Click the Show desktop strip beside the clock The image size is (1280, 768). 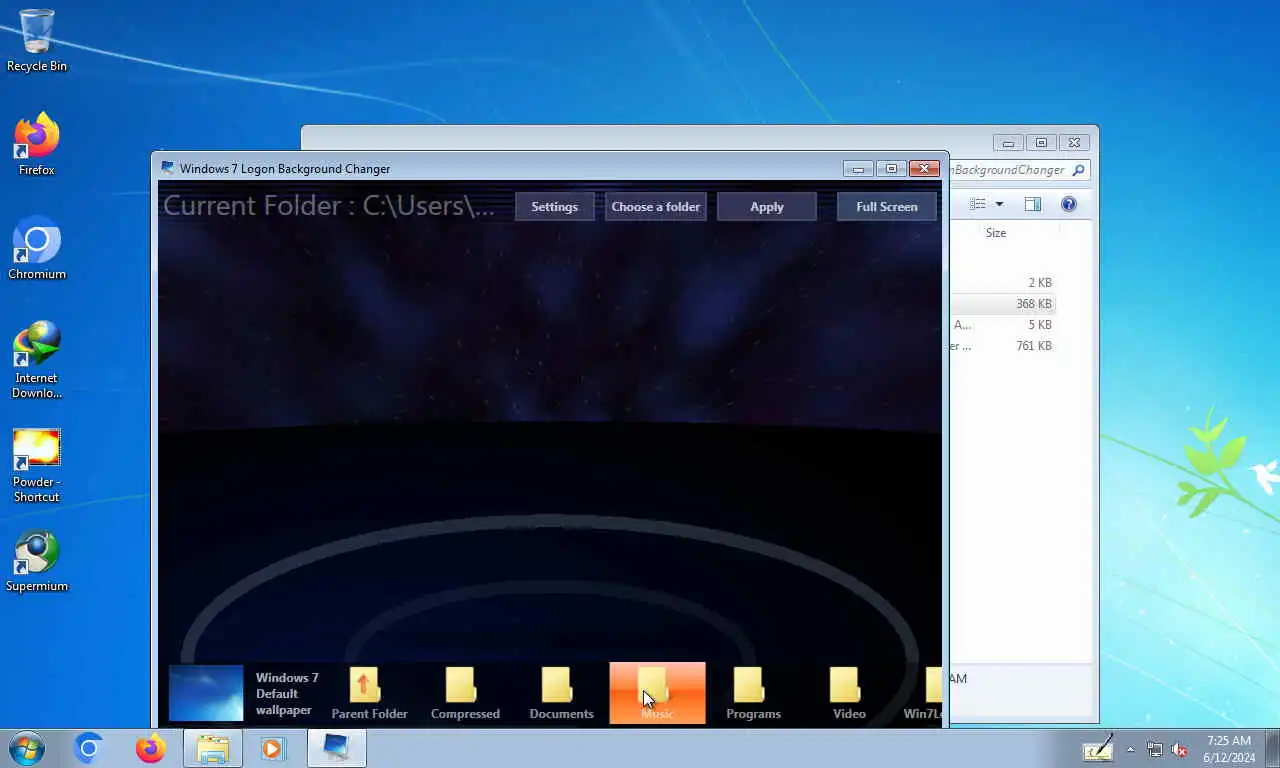point(1272,749)
